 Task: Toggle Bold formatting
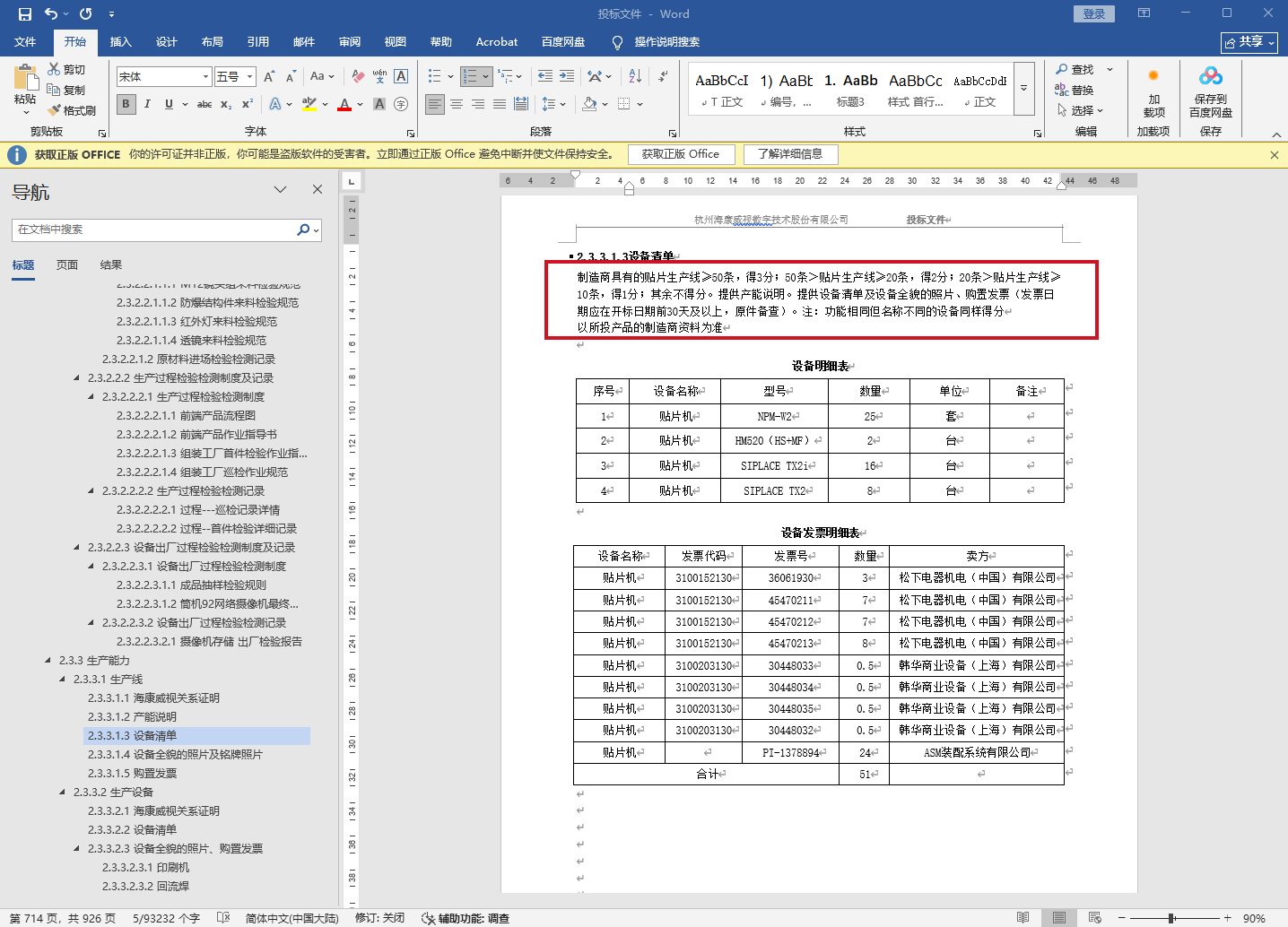(126, 104)
